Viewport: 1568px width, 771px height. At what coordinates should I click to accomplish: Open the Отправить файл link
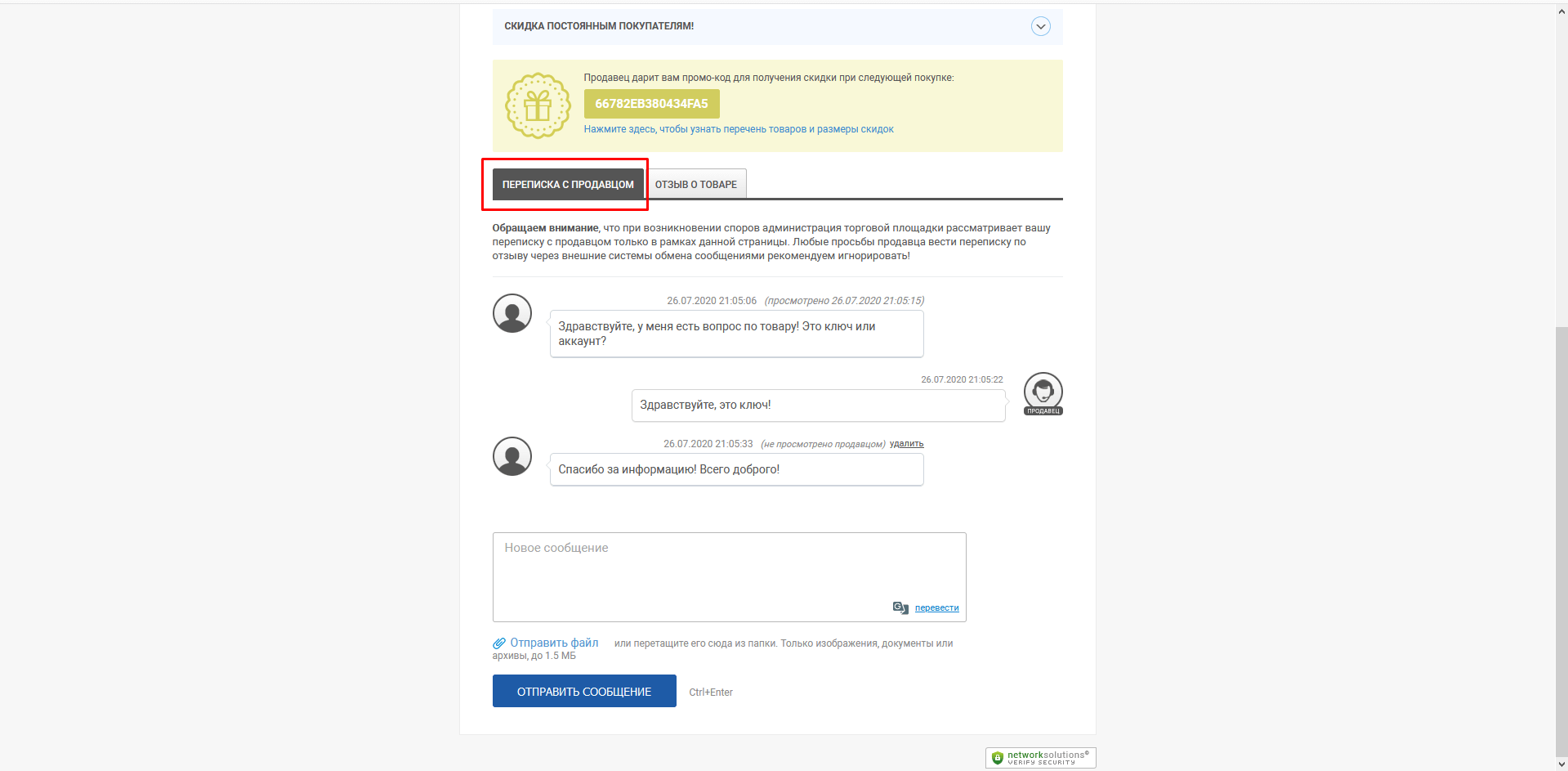click(x=554, y=643)
